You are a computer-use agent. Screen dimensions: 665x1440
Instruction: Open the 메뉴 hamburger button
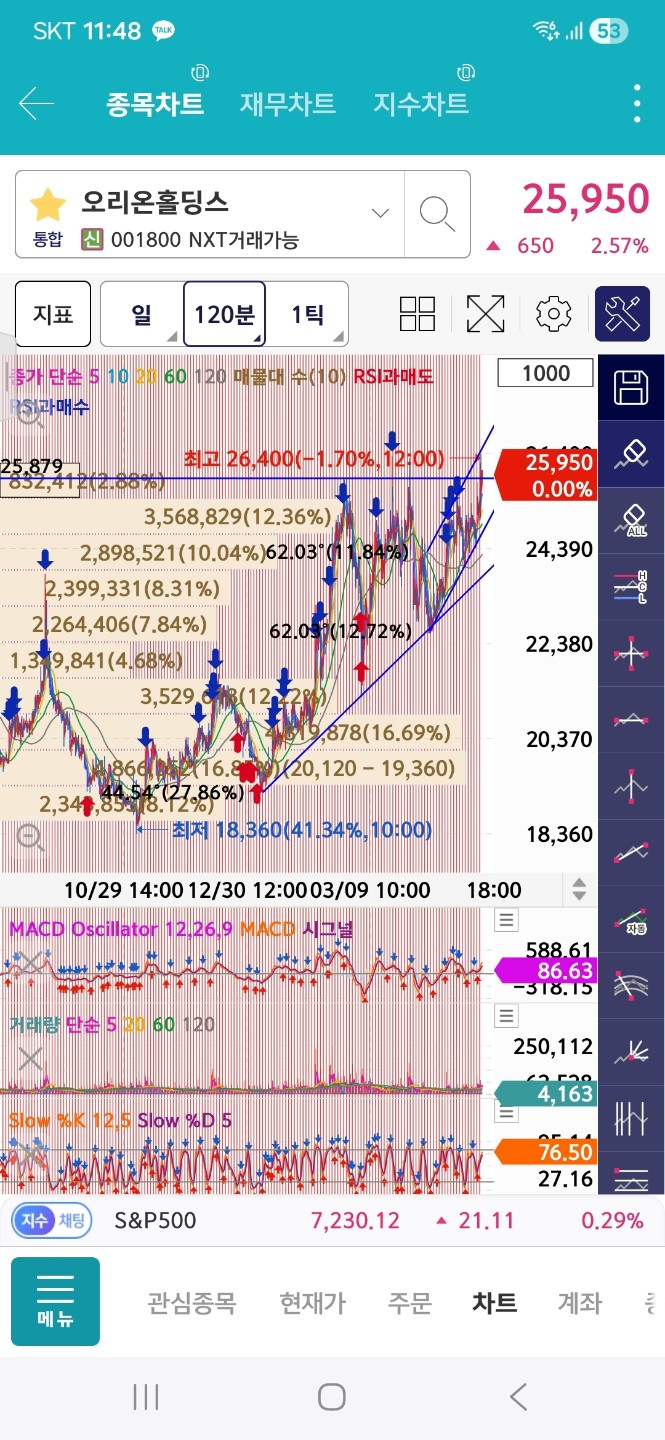click(x=55, y=1301)
